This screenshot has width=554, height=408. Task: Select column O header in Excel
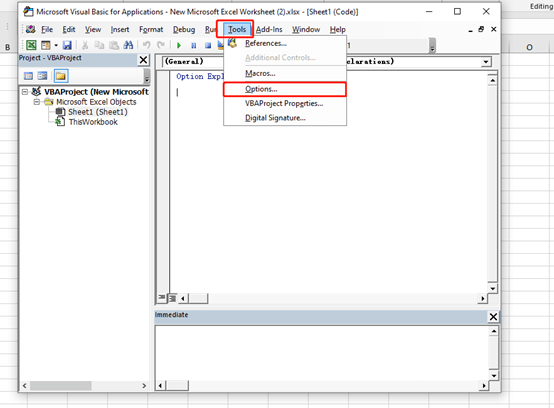pos(529,47)
